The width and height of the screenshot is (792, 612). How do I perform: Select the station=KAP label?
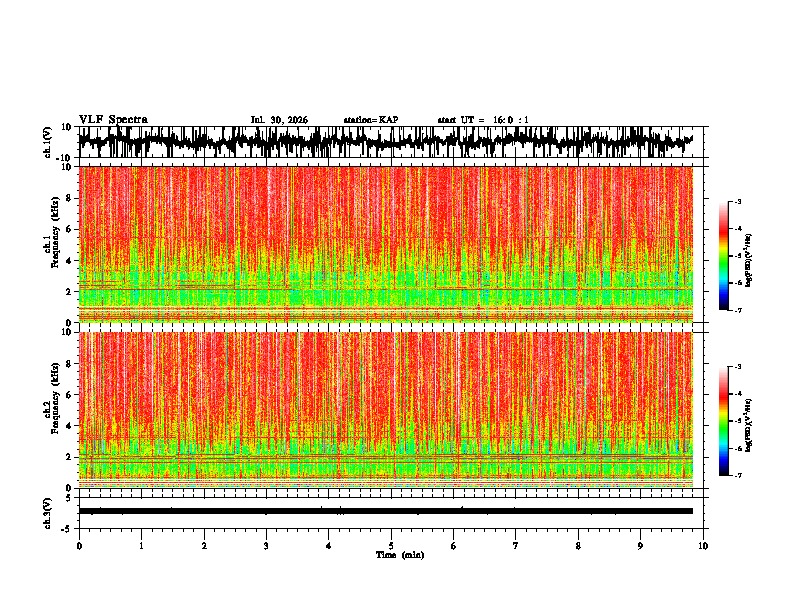(x=371, y=120)
